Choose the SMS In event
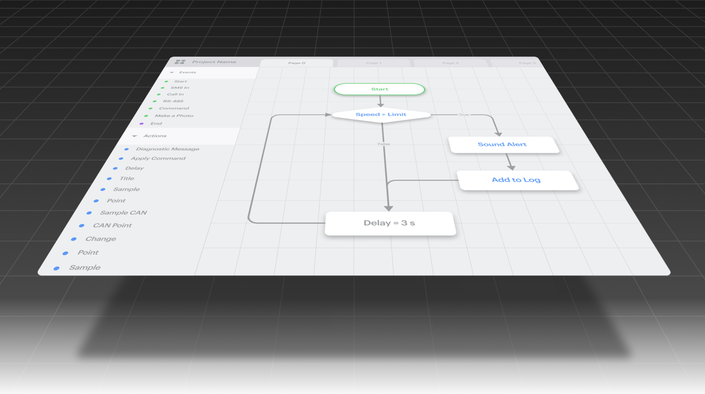Screen dimensions: 705x394 pos(180,88)
